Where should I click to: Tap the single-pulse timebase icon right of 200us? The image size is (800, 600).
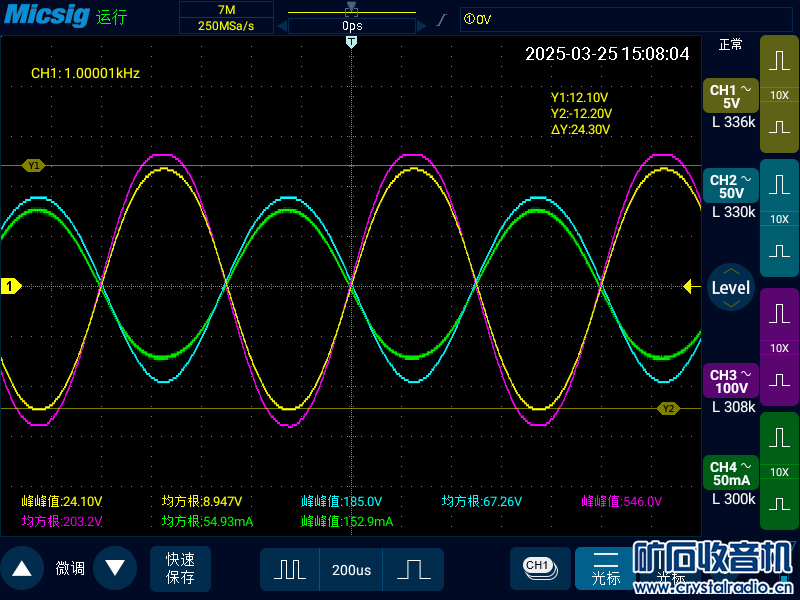point(411,569)
